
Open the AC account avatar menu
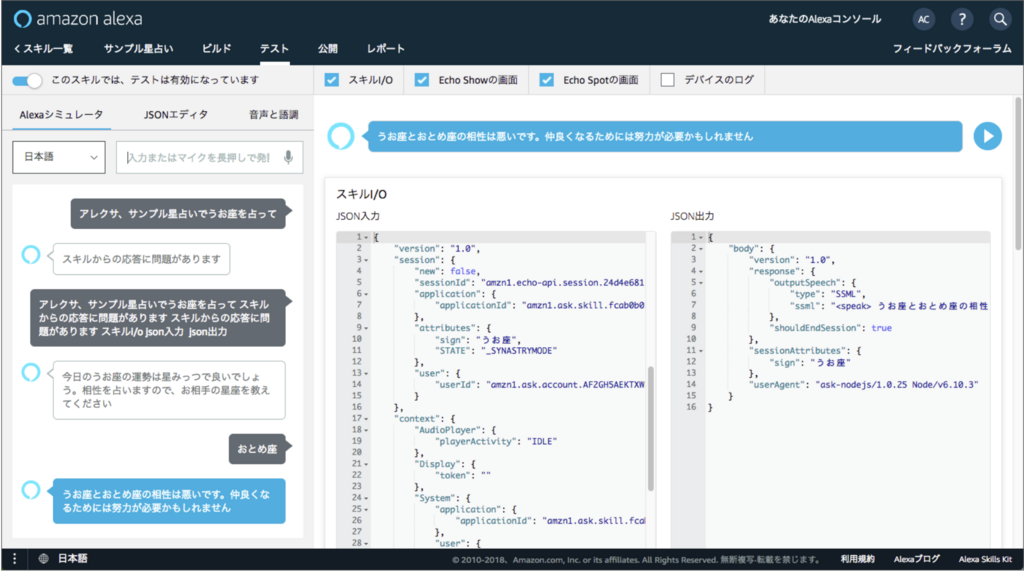923,19
